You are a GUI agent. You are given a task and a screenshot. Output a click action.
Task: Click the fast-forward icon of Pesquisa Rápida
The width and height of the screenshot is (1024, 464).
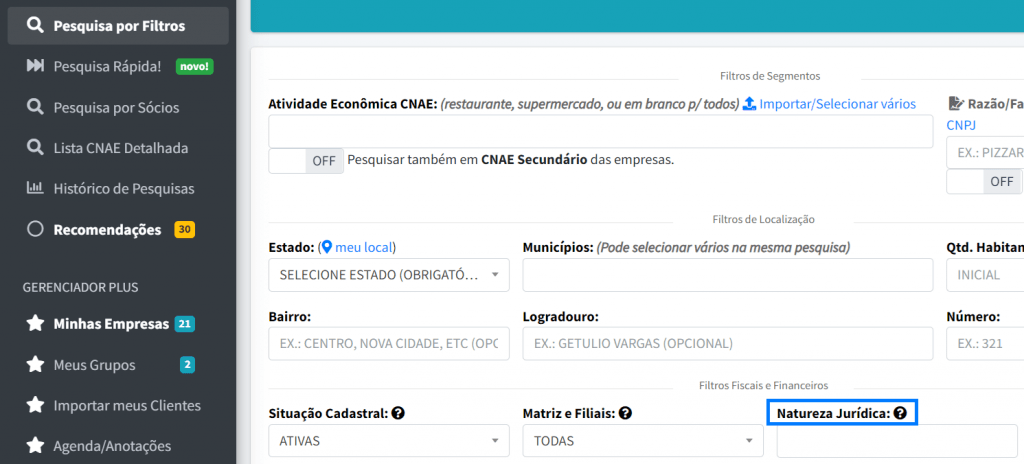pos(35,66)
